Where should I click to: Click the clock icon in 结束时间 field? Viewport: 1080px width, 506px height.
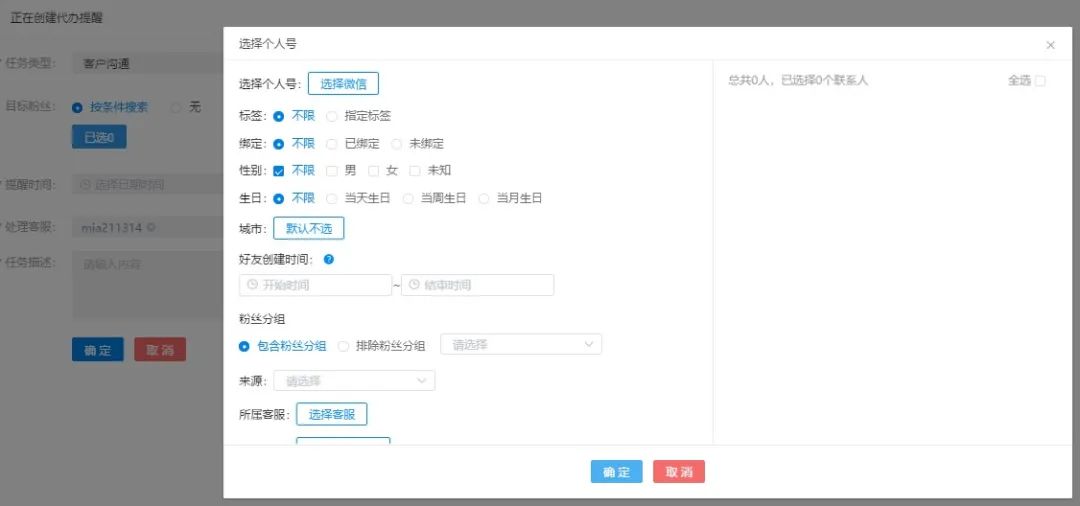pyautogui.click(x=414, y=285)
